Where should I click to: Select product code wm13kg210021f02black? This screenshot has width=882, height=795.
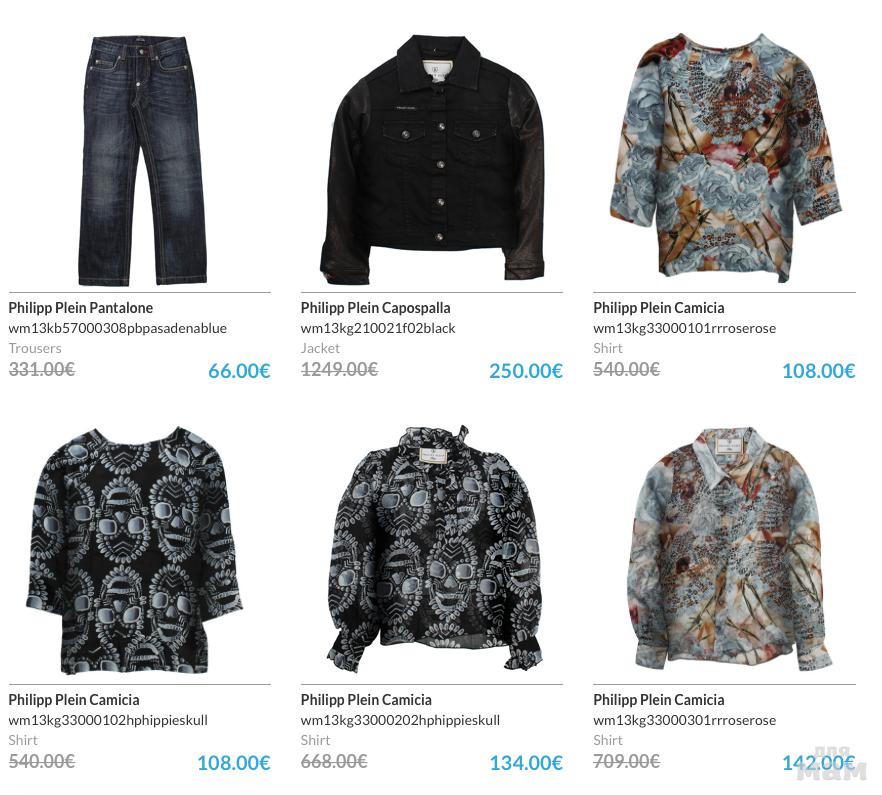pyautogui.click(x=378, y=328)
